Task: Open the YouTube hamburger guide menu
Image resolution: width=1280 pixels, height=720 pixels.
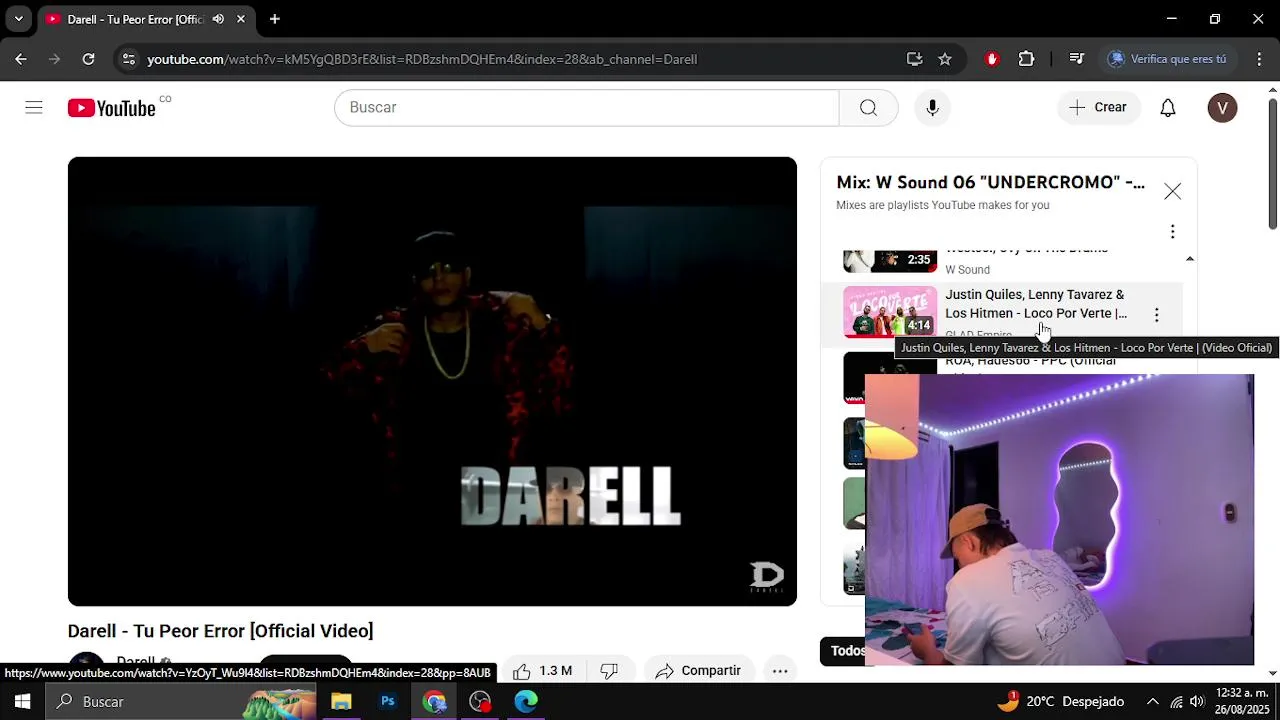Action: pos(34,108)
